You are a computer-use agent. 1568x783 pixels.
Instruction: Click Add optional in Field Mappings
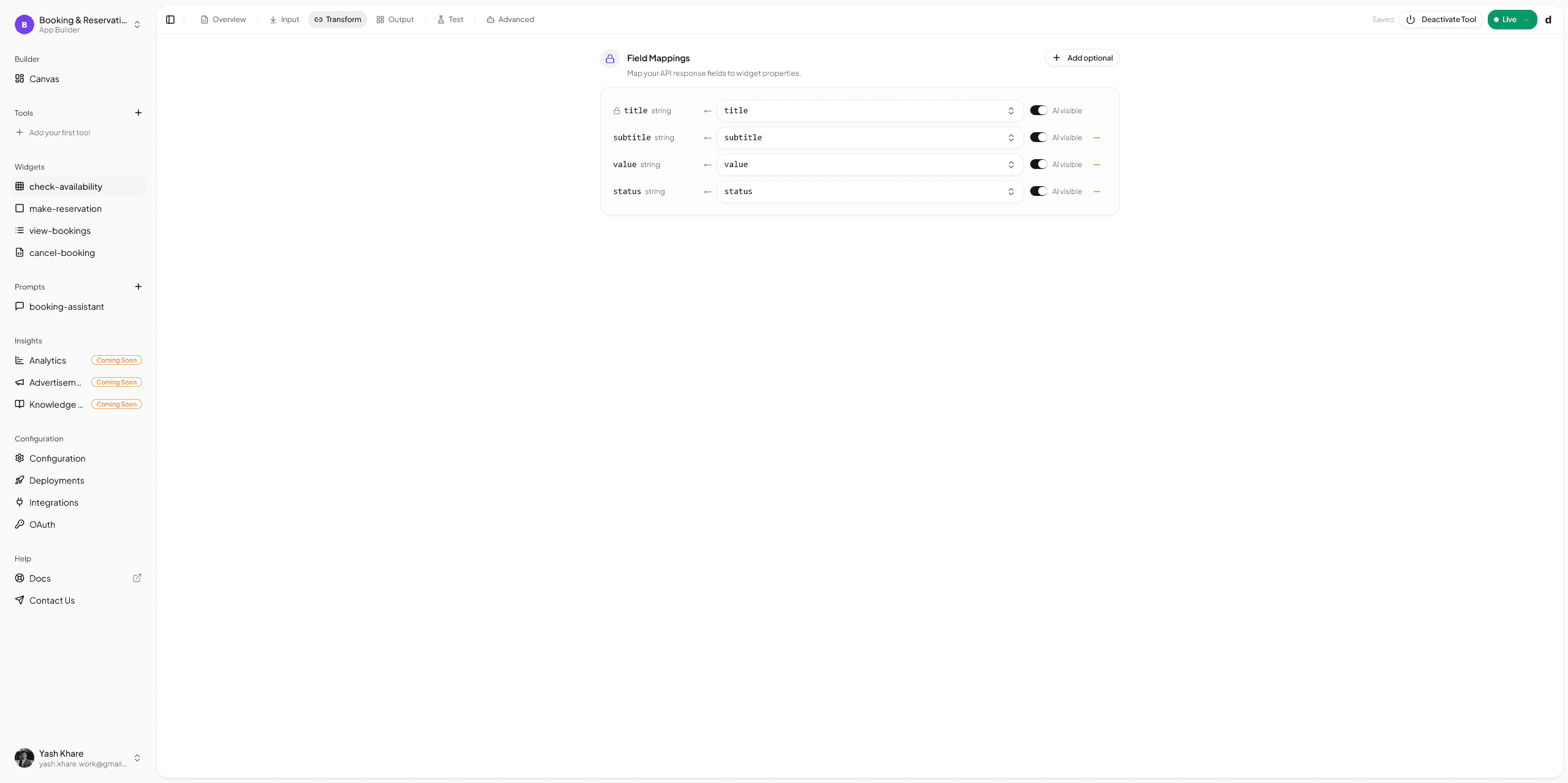pos(1082,58)
